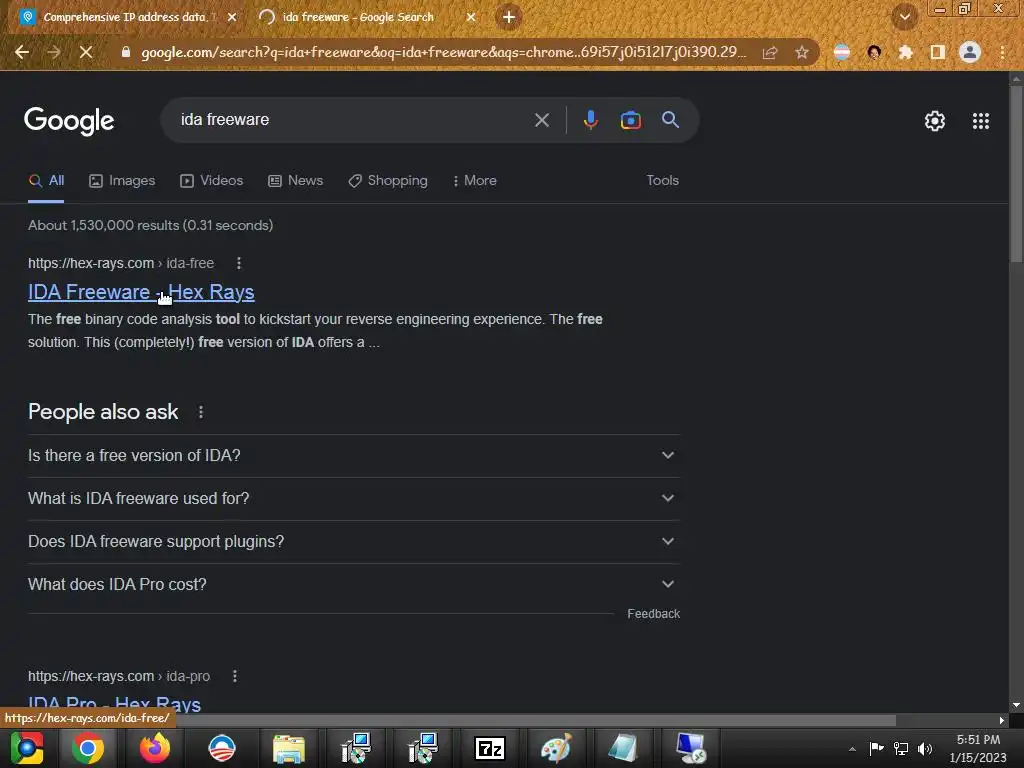Click the taskbar clock 5:51 PM
This screenshot has width=1024, height=768.
[978, 740]
